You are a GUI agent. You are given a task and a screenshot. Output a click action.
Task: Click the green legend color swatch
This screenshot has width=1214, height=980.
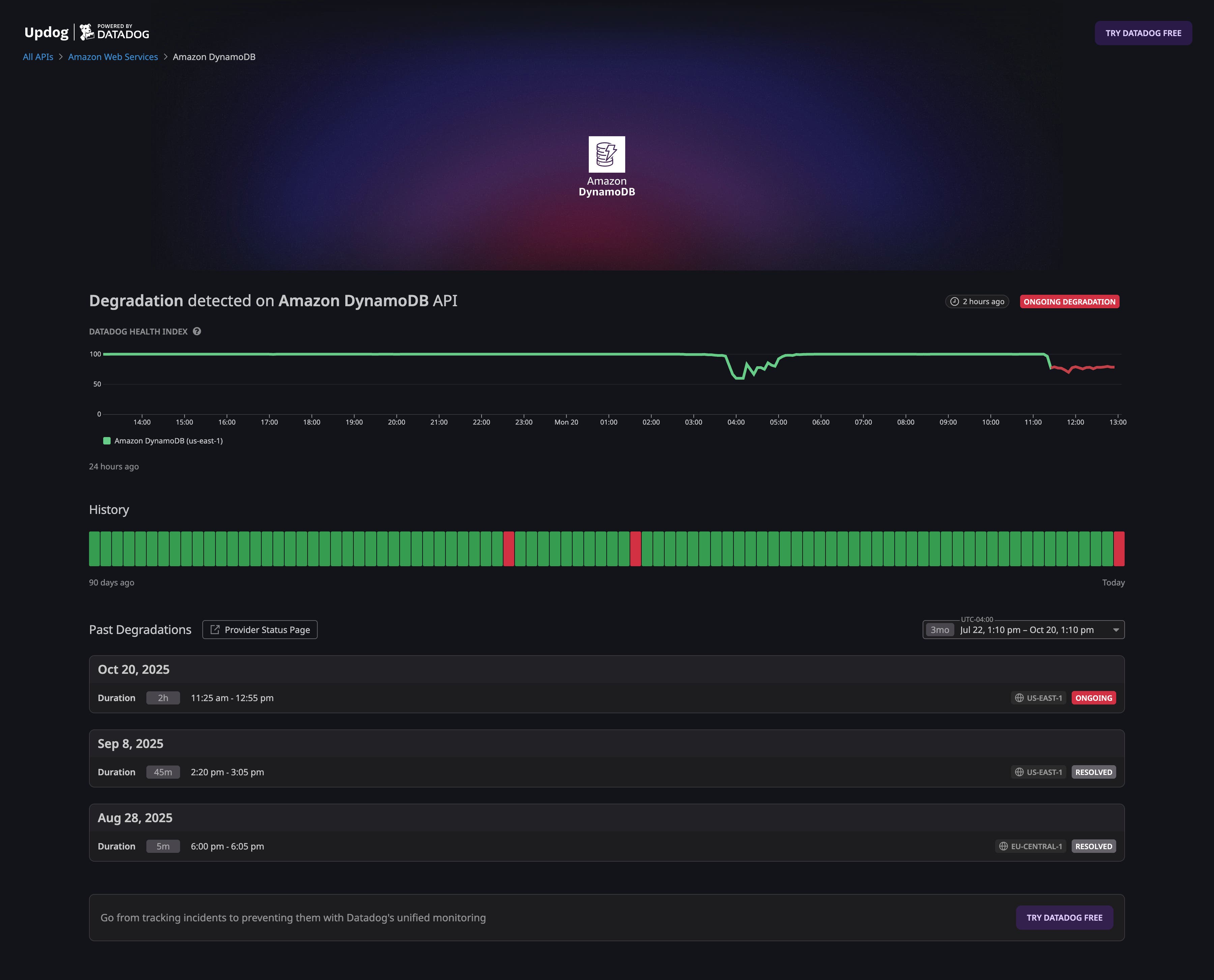tap(106, 440)
